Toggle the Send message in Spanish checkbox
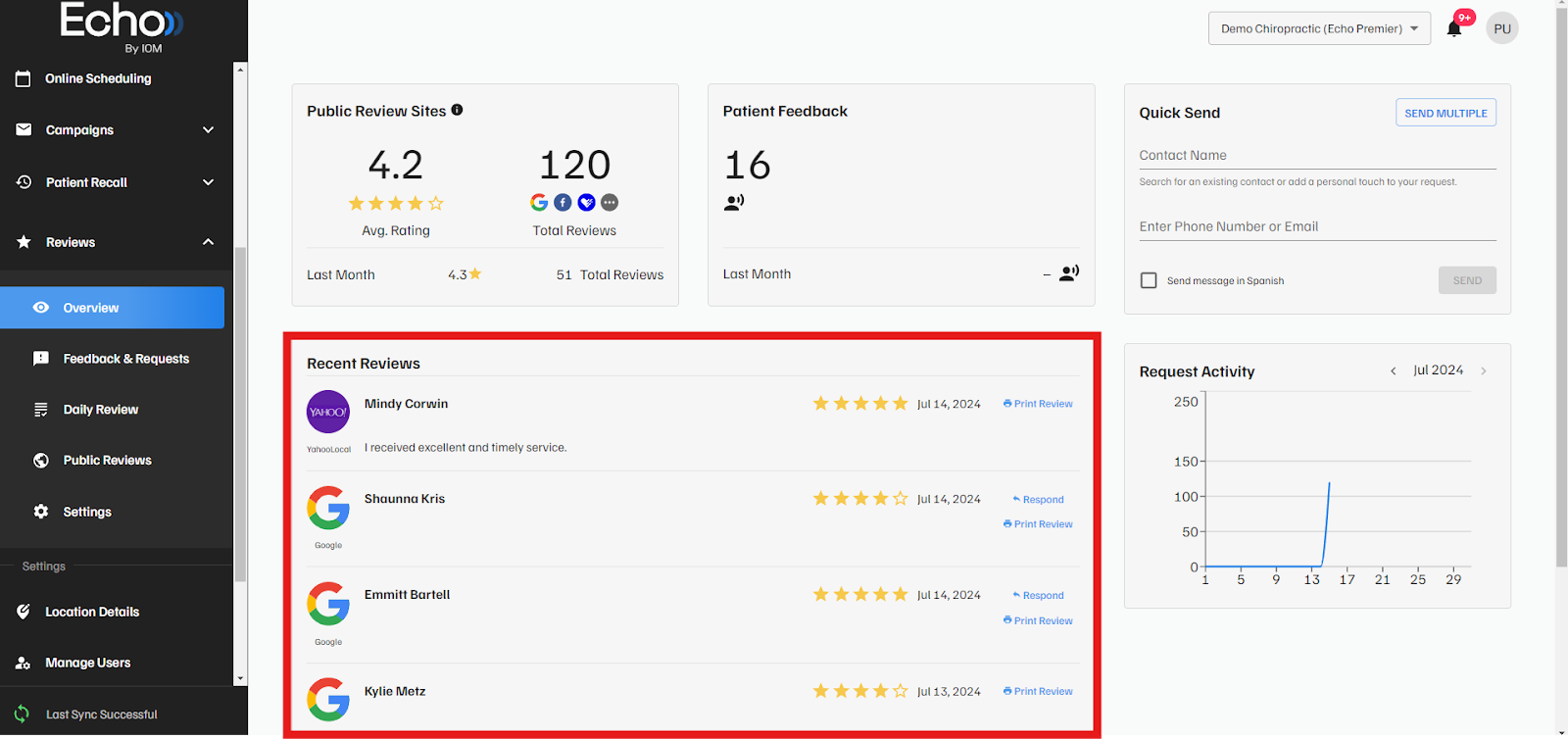The height and width of the screenshot is (739, 1568). [x=1149, y=280]
